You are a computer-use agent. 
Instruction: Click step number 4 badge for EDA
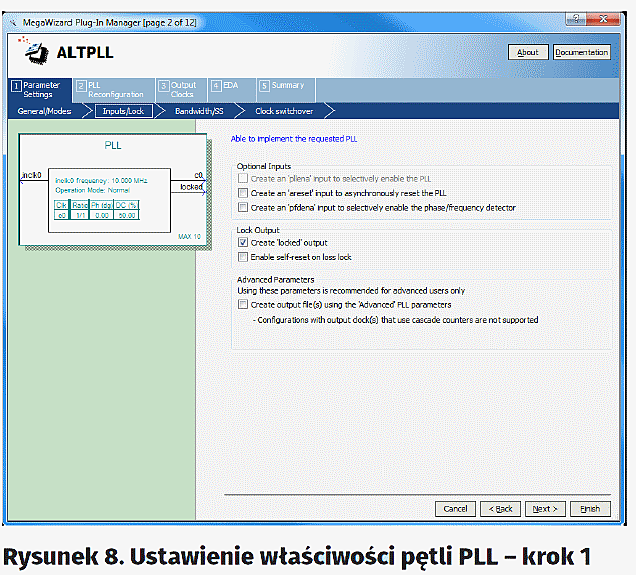pos(215,86)
